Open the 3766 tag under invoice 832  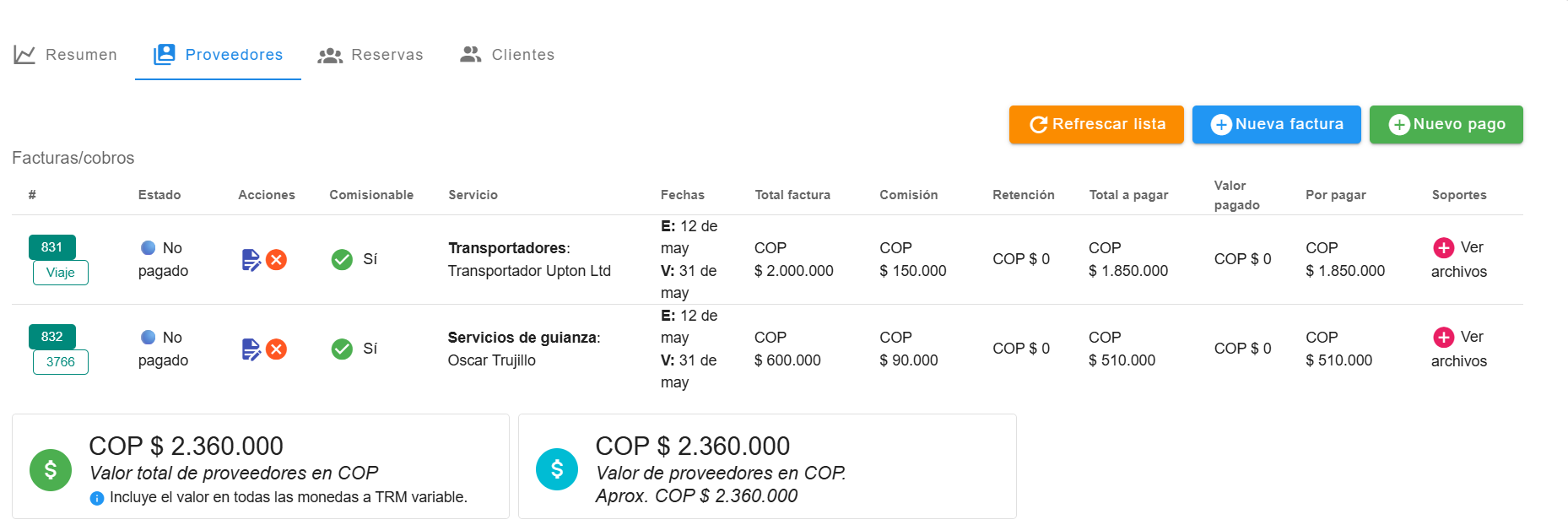[x=61, y=362]
